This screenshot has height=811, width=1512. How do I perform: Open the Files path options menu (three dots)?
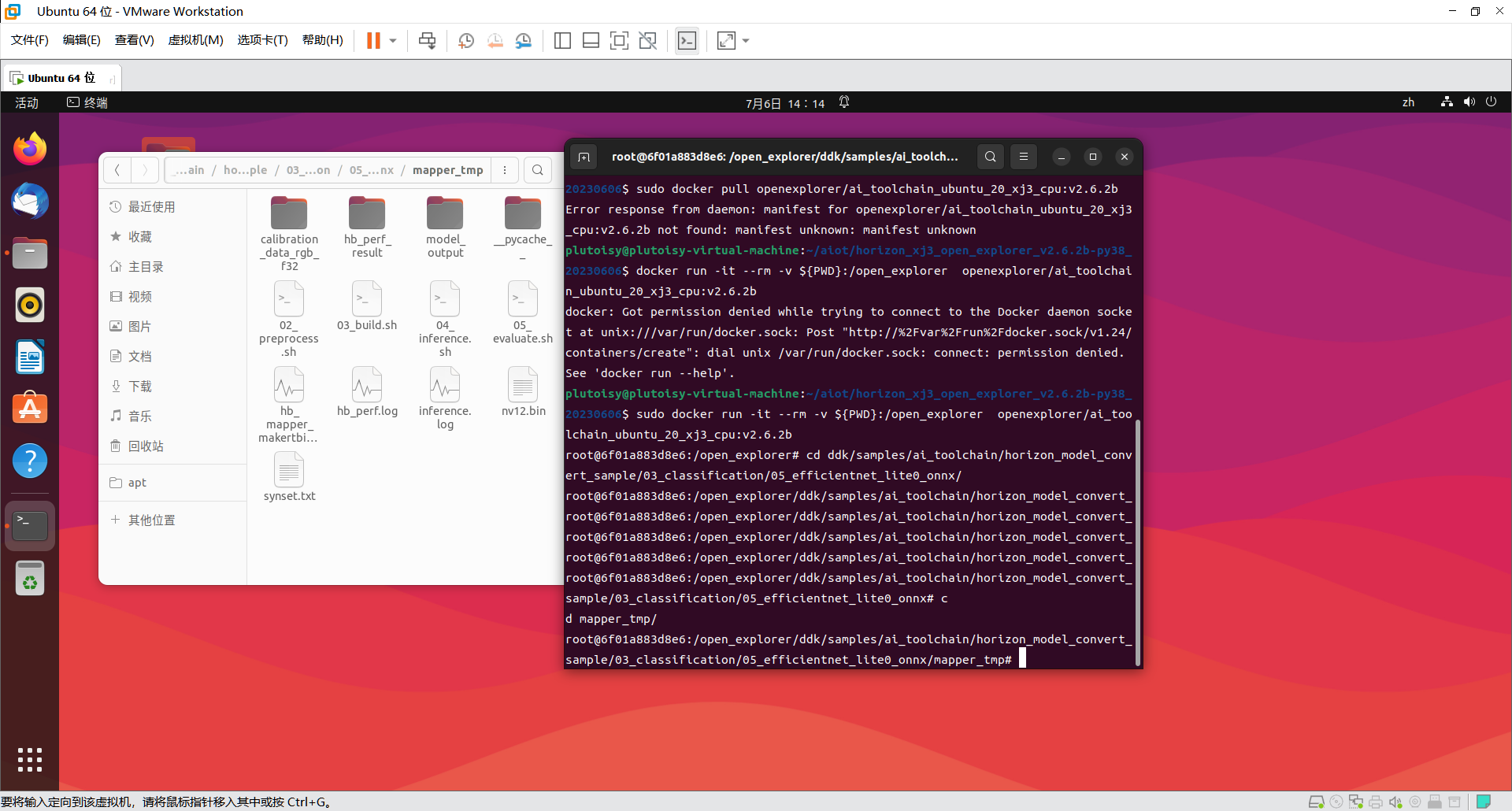[x=505, y=170]
